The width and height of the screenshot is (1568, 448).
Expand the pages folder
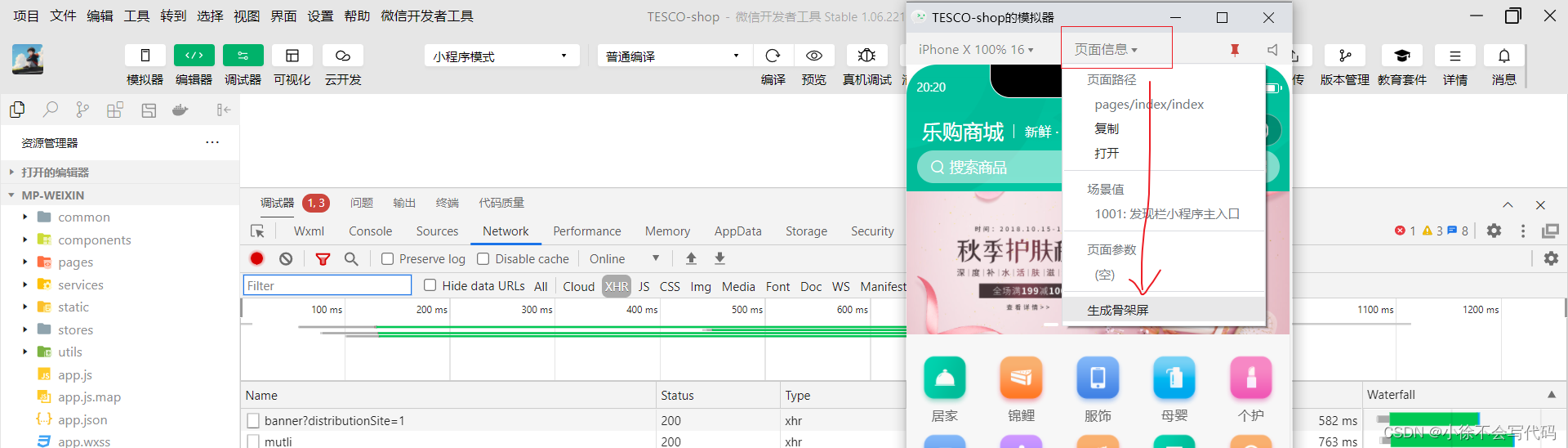[x=24, y=262]
